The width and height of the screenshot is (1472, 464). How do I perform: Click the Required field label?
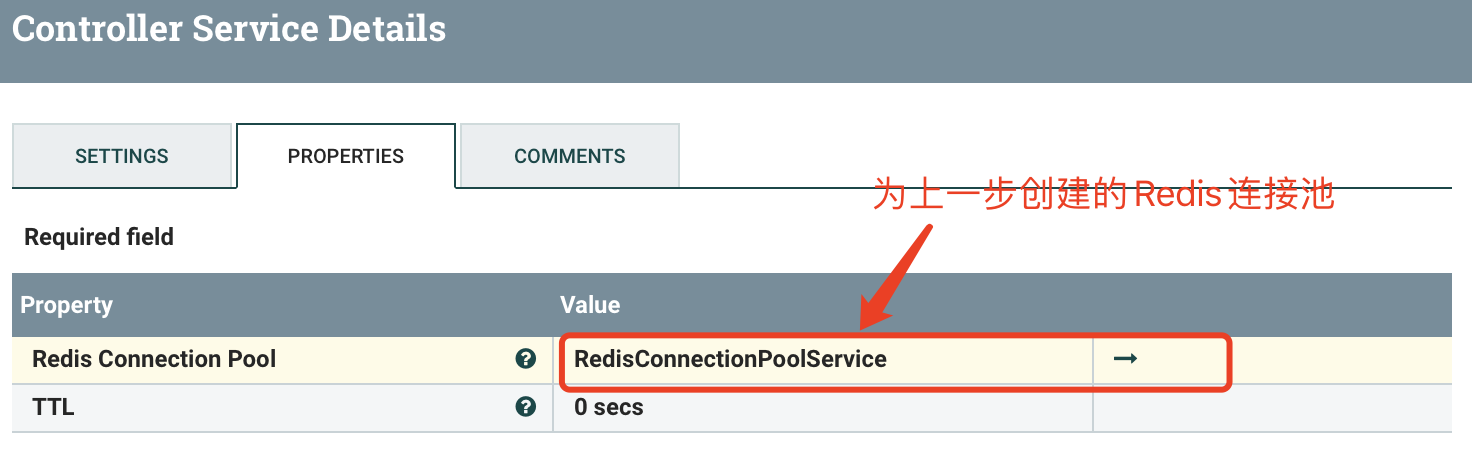99,237
